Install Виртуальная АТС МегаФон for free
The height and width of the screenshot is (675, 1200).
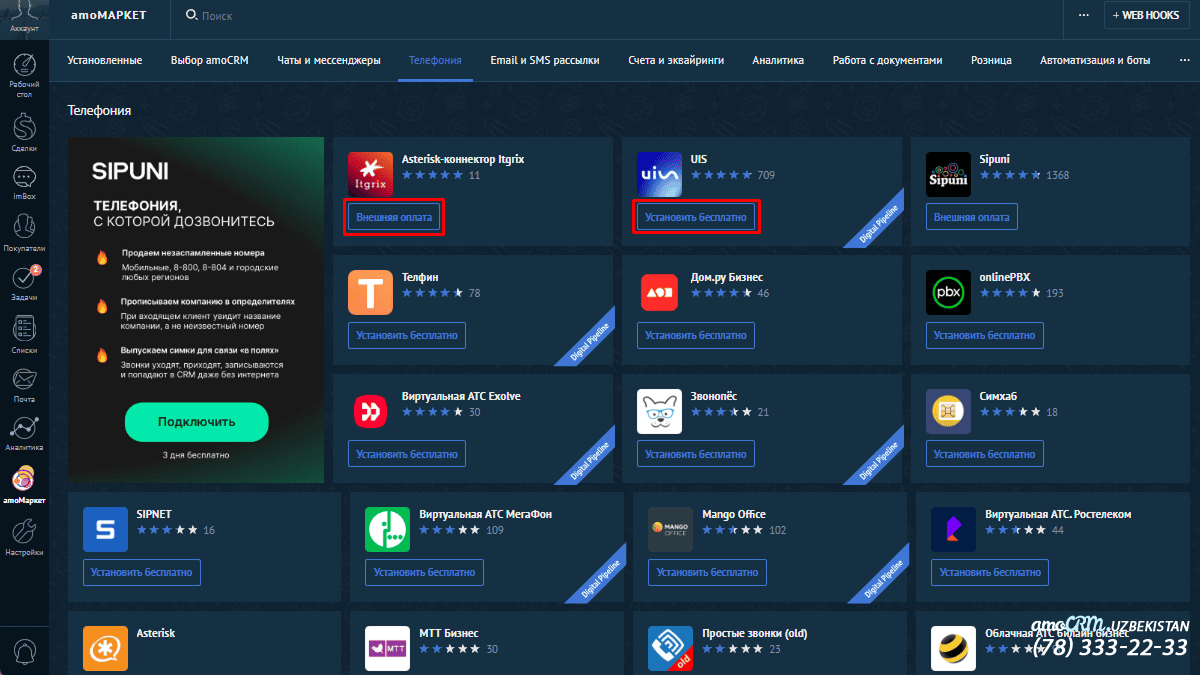(424, 572)
